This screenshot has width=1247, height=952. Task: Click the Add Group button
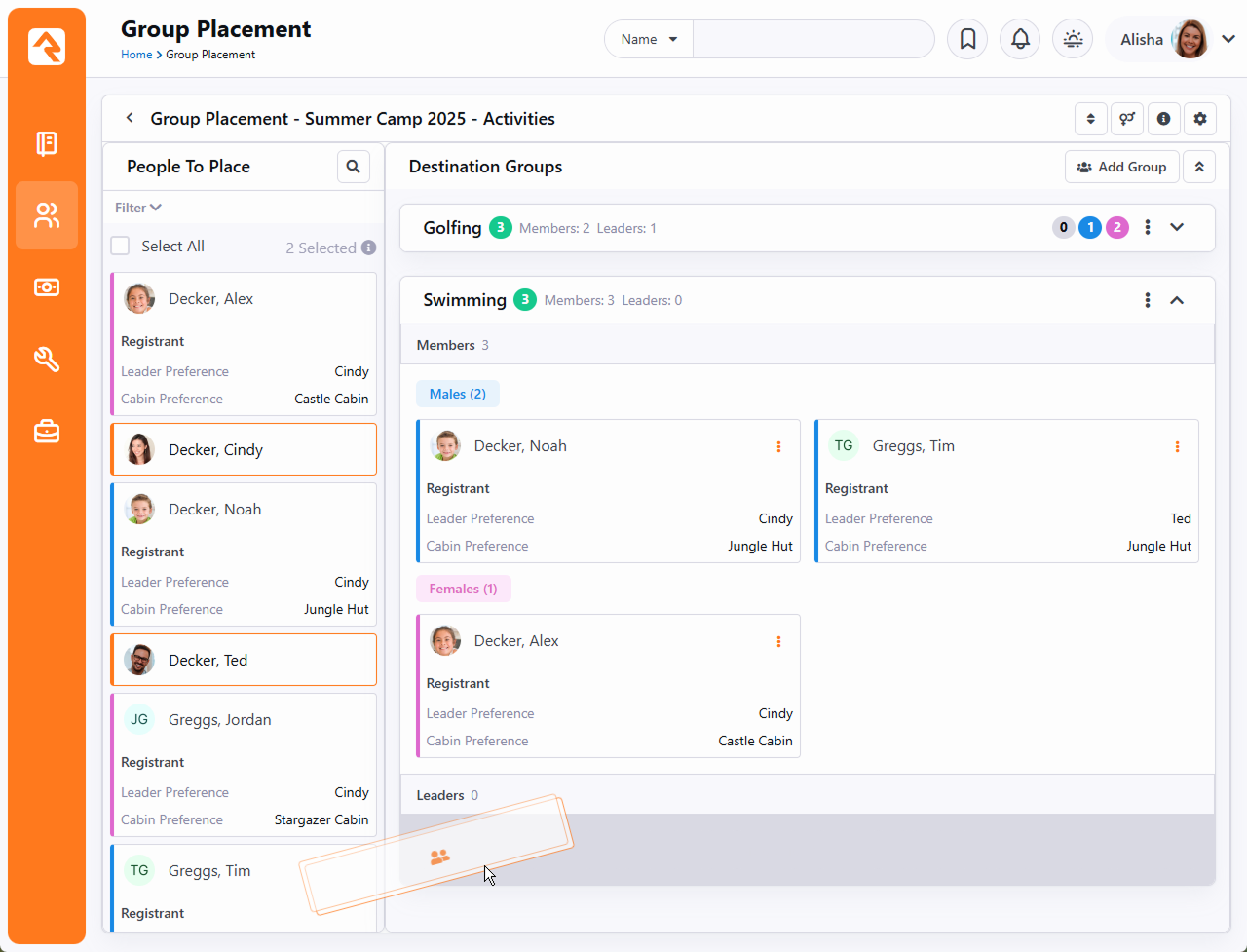point(1121,167)
